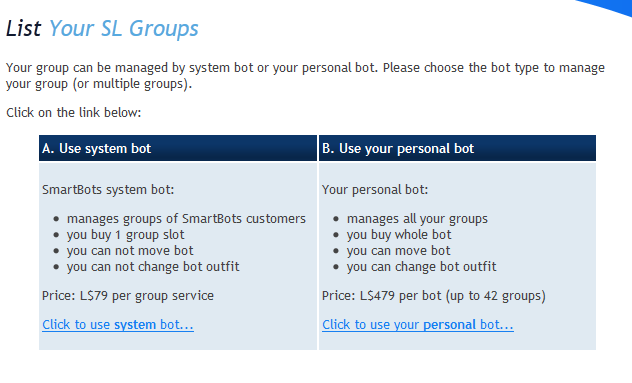This screenshot has height=383, width=632.
Task: Click the 'Price: L$479 per bot' text
Action: 382,296
